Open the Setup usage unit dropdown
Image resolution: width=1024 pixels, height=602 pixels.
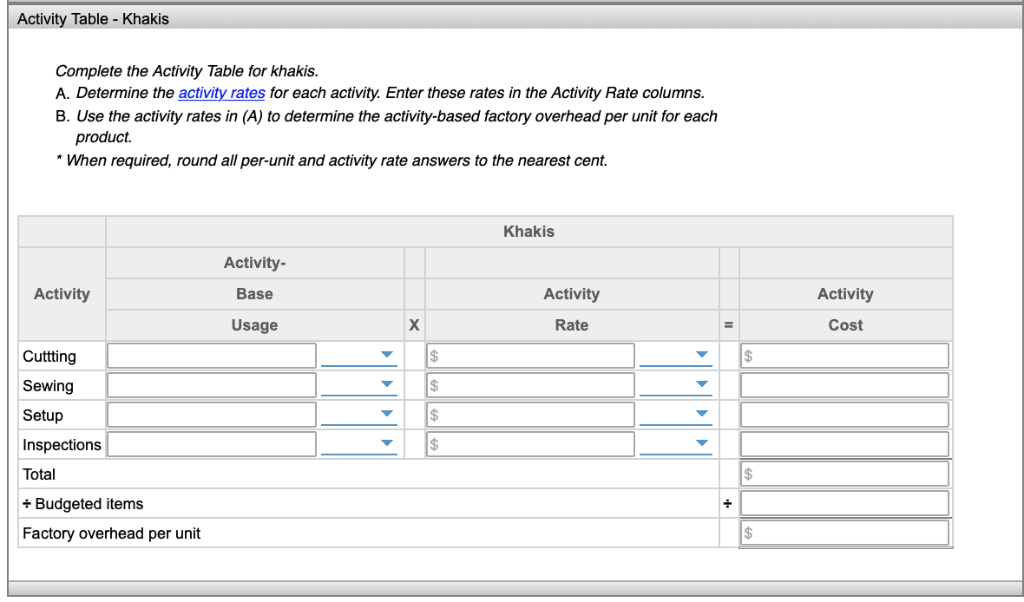pos(359,415)
